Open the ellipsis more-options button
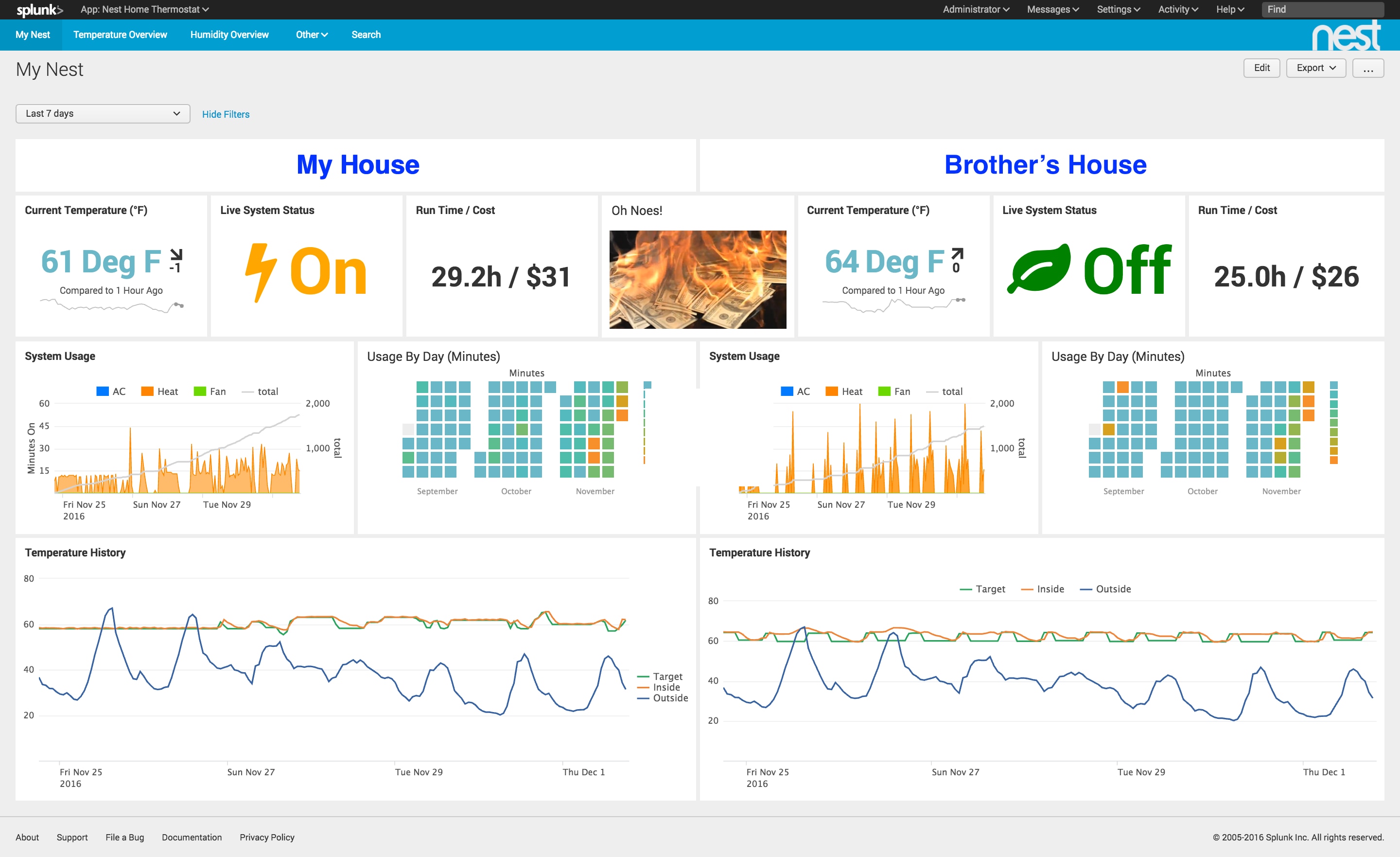 click(x=1367, y=68)
